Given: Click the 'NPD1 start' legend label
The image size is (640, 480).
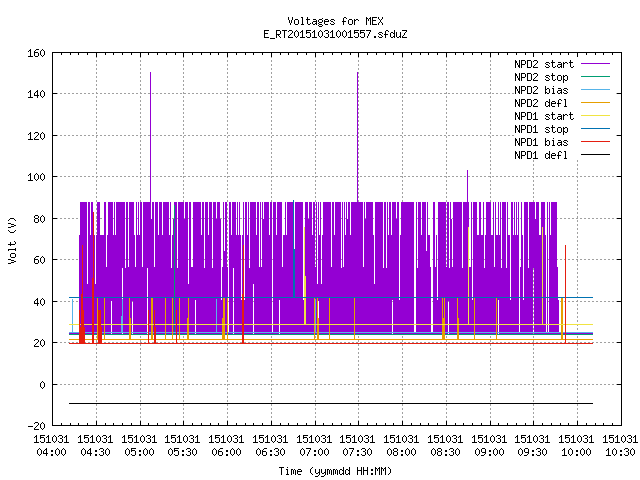Looking at the screenshot, I should tap(544, 116).
